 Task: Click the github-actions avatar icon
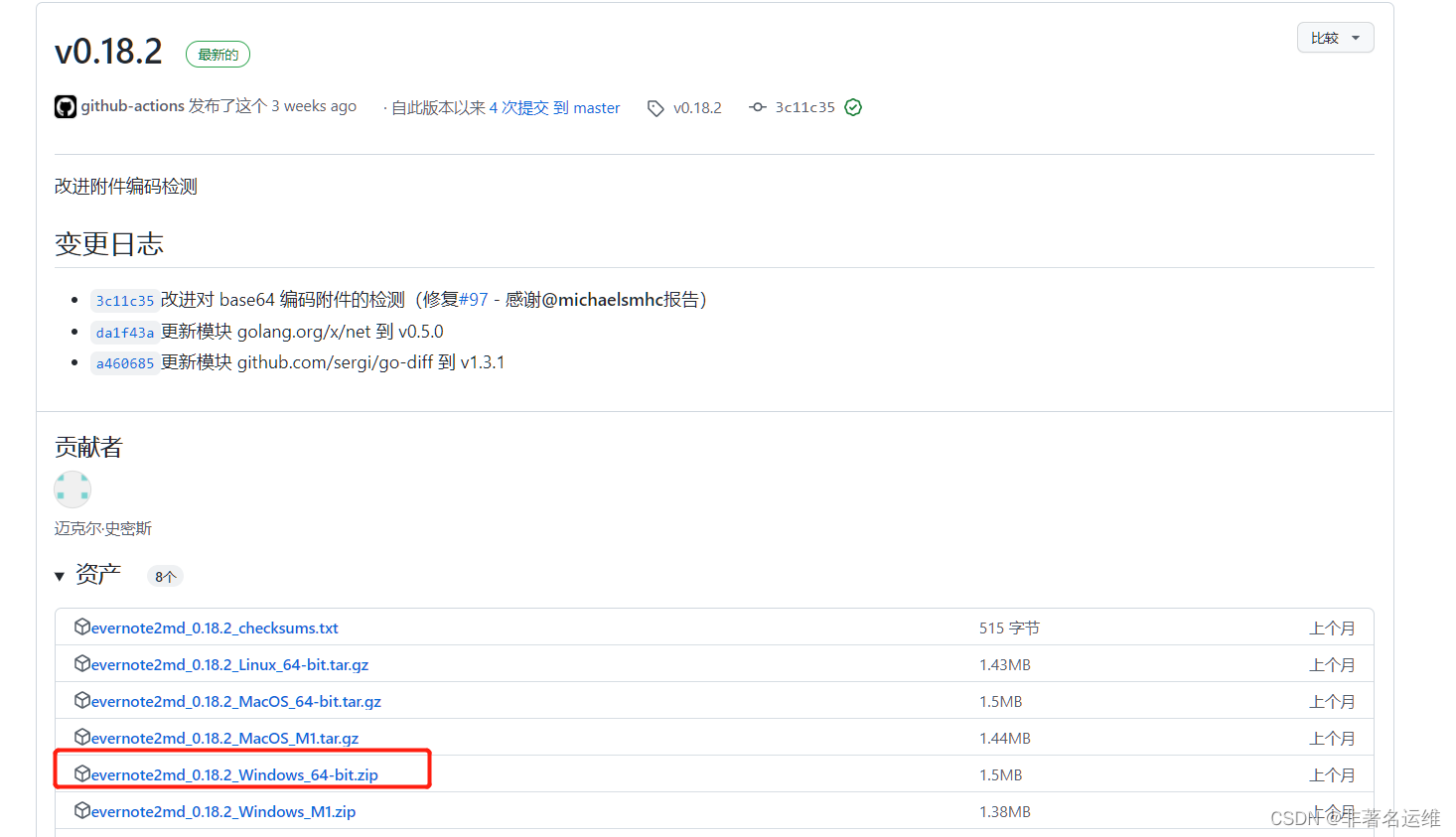click(66, 107)
